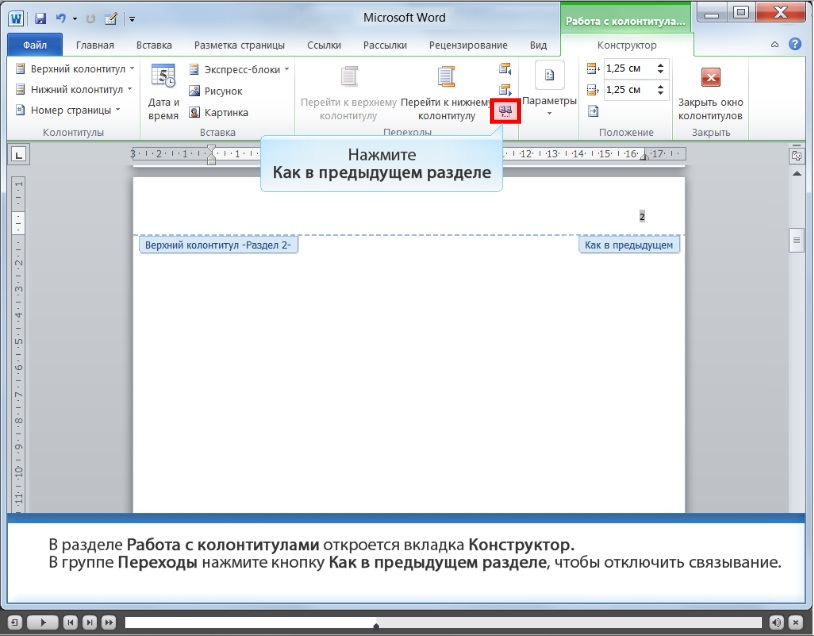Open Word Help via the question mark icon
This screenshot has width=814, height=636.
click(x=795, y=44)
